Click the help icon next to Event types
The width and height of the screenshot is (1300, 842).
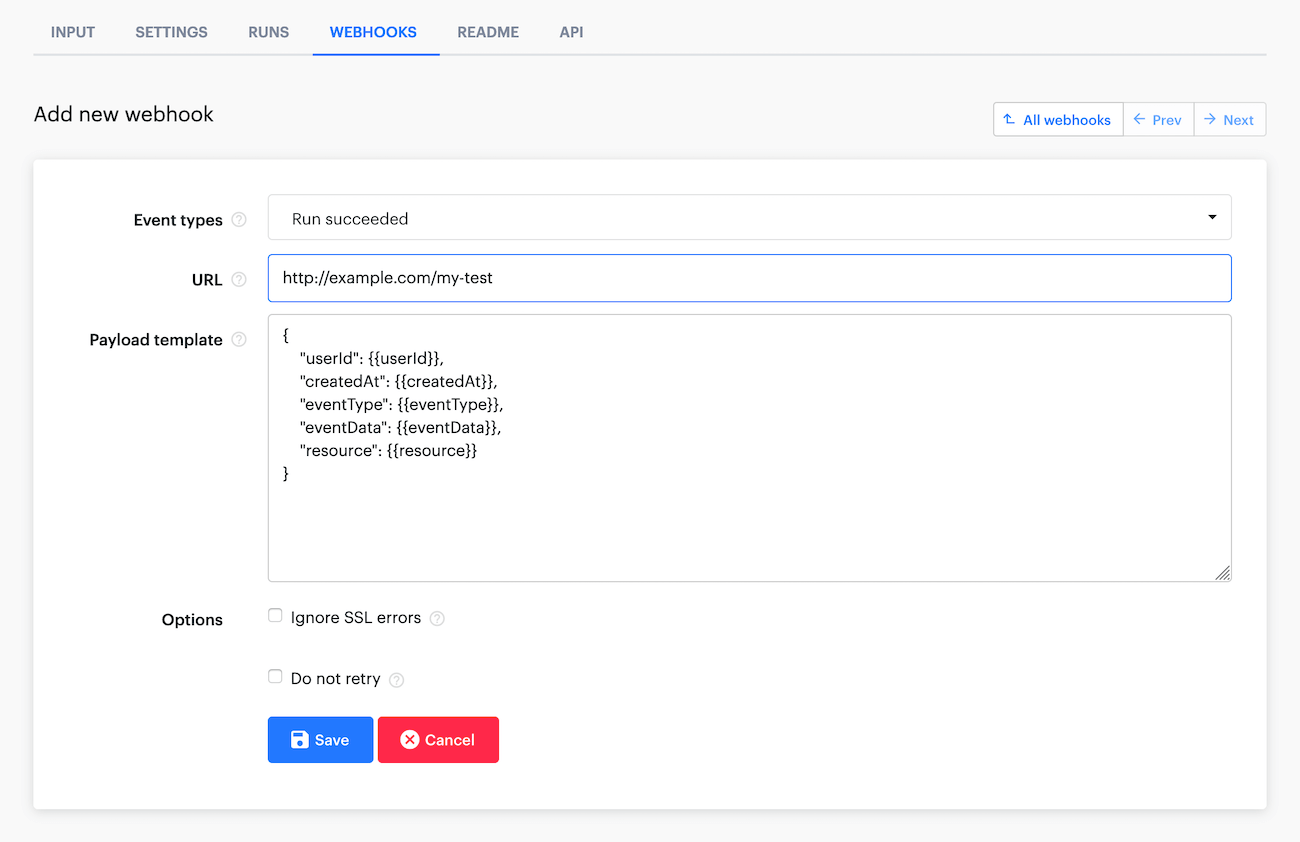click(x=239, y=220)
